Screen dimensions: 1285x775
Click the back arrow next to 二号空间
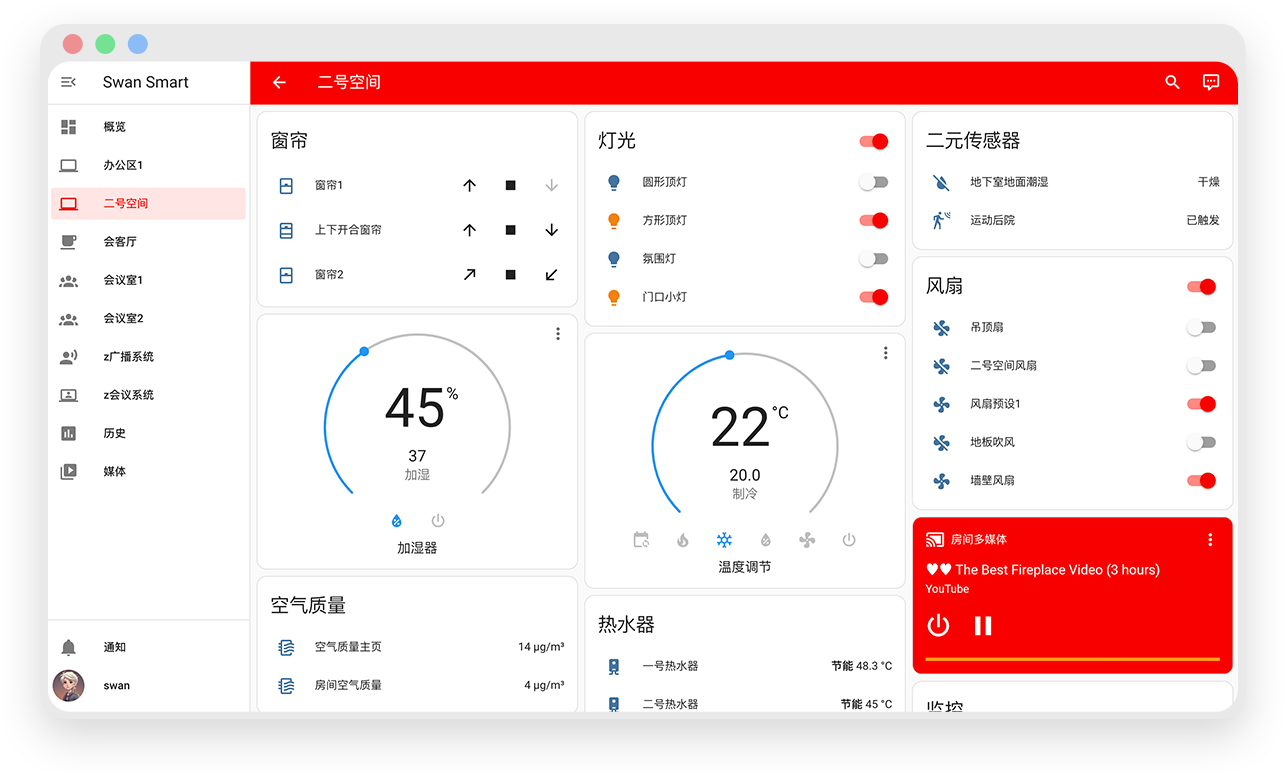279,83
